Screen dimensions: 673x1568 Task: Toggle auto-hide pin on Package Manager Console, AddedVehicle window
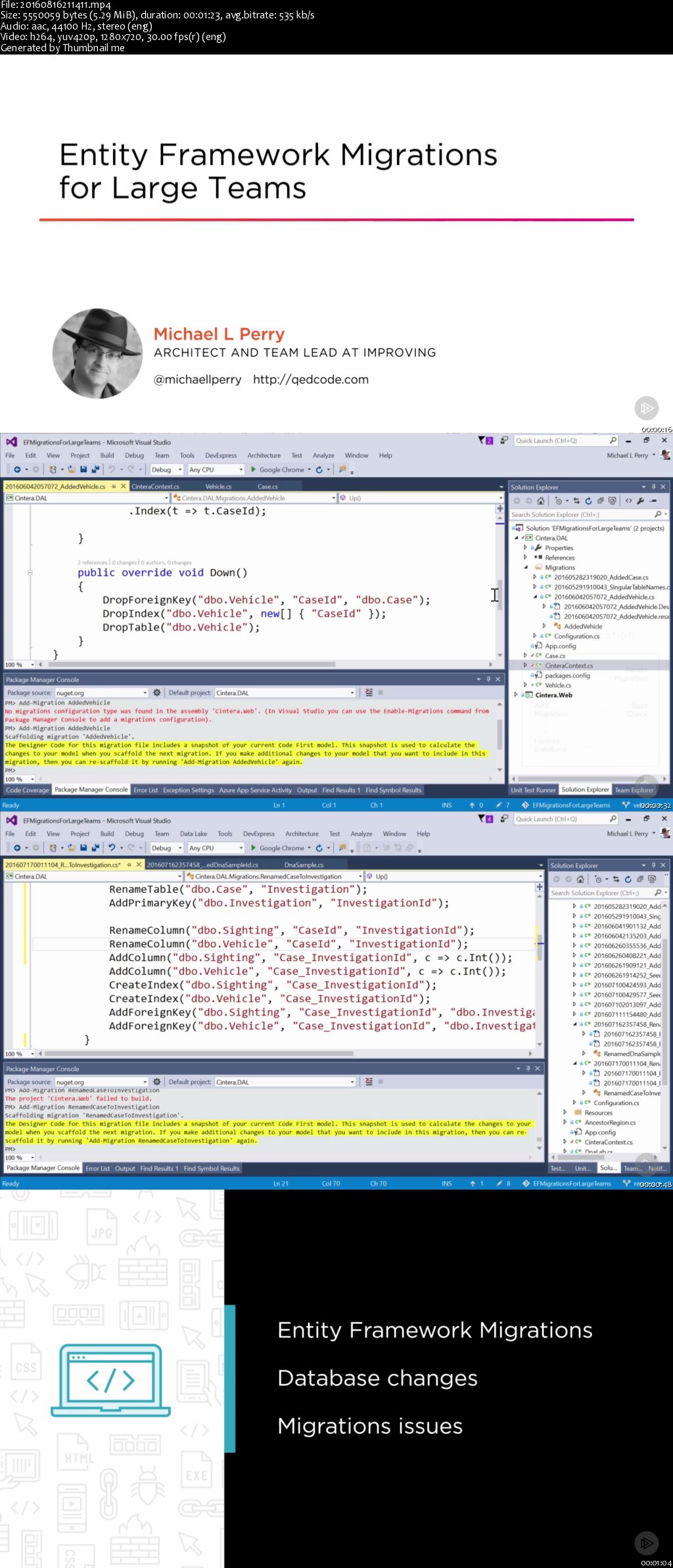point(488,679)
